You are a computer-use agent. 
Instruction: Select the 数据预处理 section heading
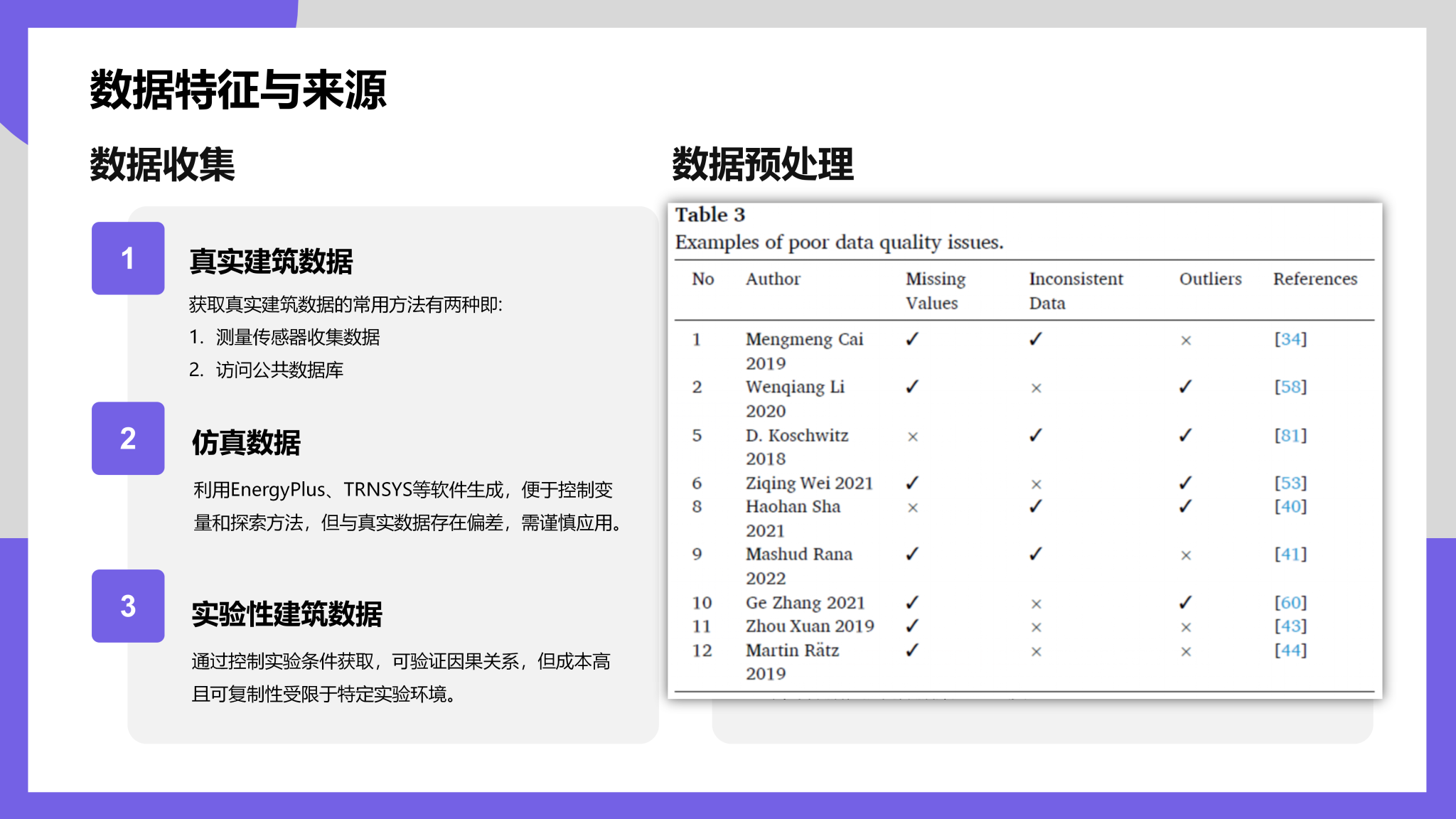point(762,165)
